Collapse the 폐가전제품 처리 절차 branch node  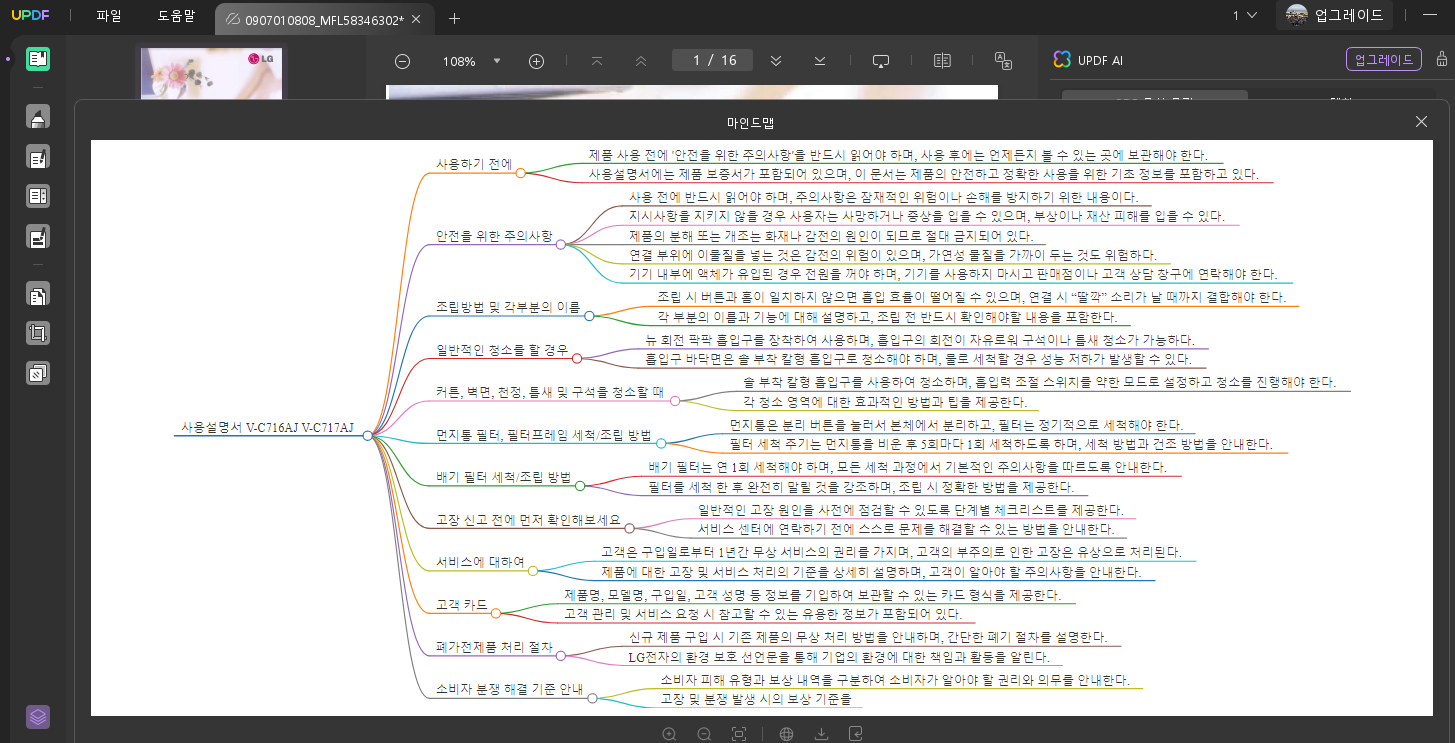561,656
